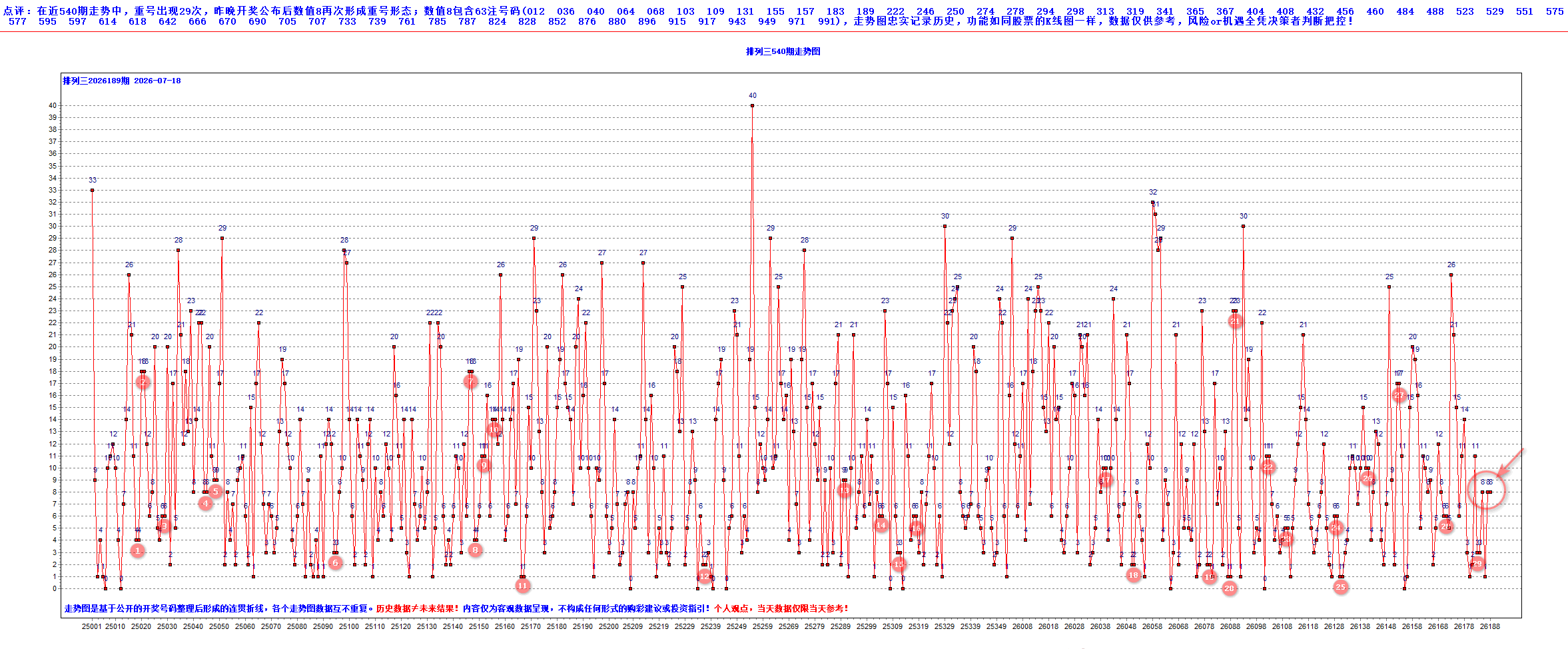Click the chart title 排列三540期走势图
Viewport: 1568px width, 649px height.
tap(783, 51)
